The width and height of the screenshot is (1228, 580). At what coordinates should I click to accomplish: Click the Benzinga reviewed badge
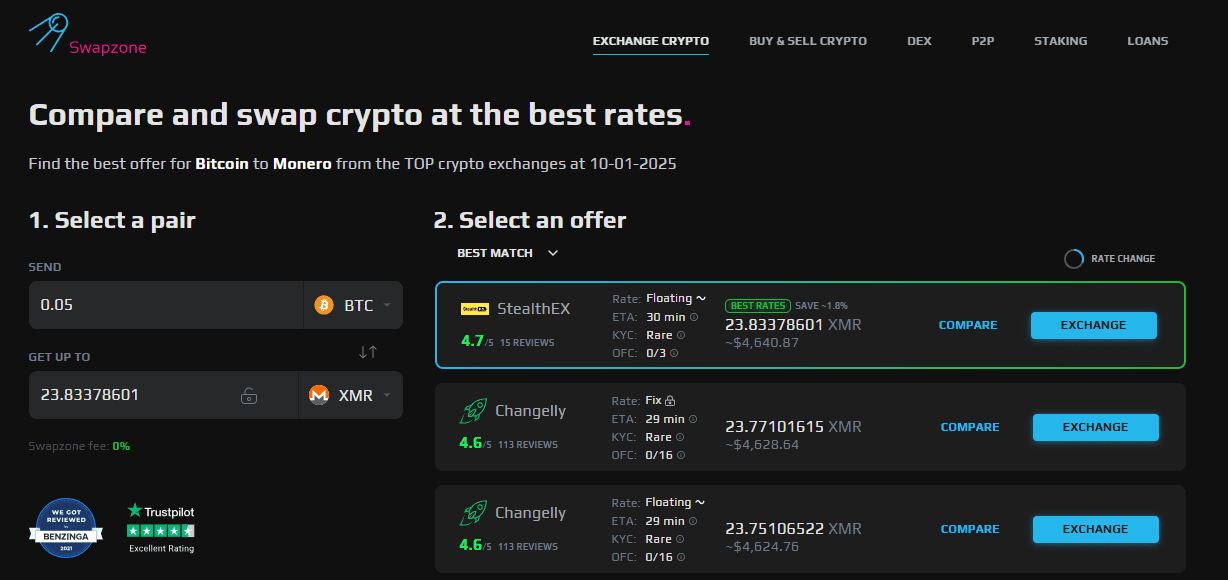coord(65,527)
